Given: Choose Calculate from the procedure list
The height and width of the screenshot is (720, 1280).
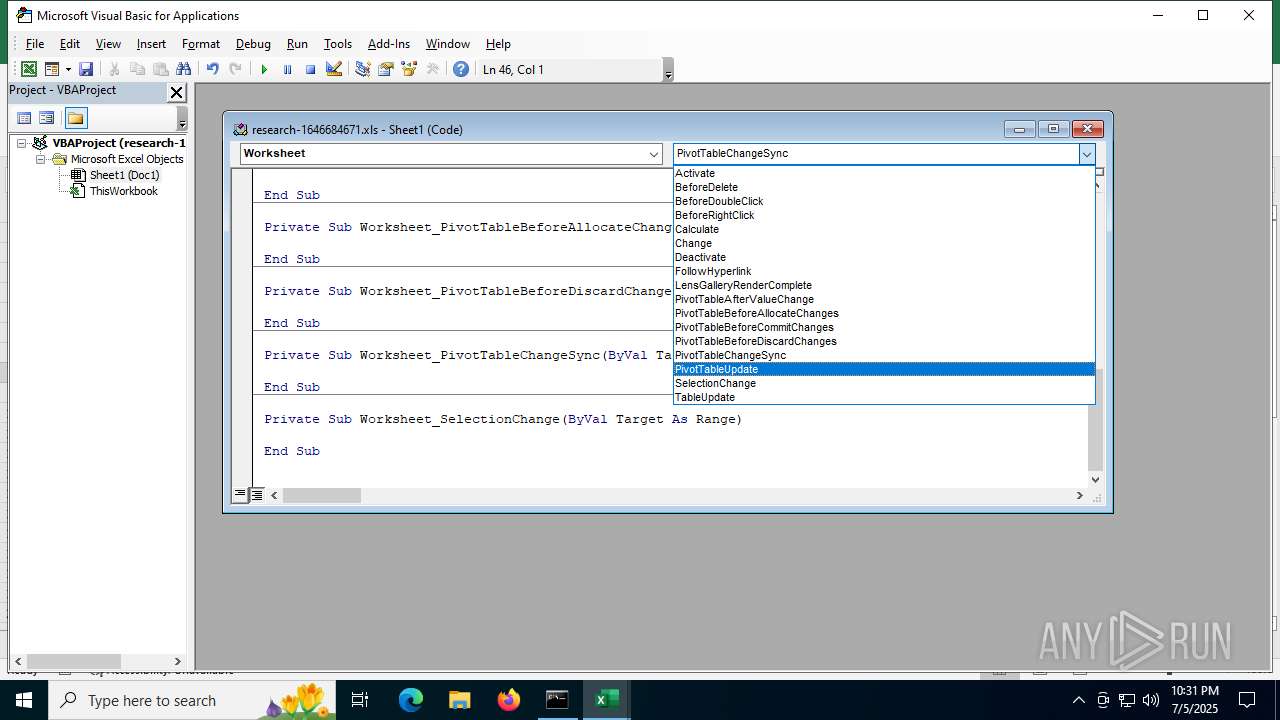Looking at the screenshot, I should [884, 229].
